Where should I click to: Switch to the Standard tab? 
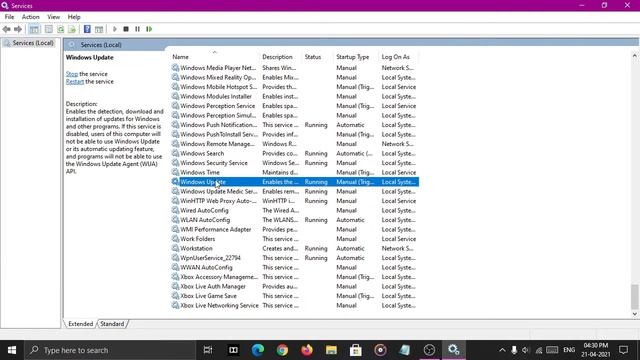[x=112, y=324]
